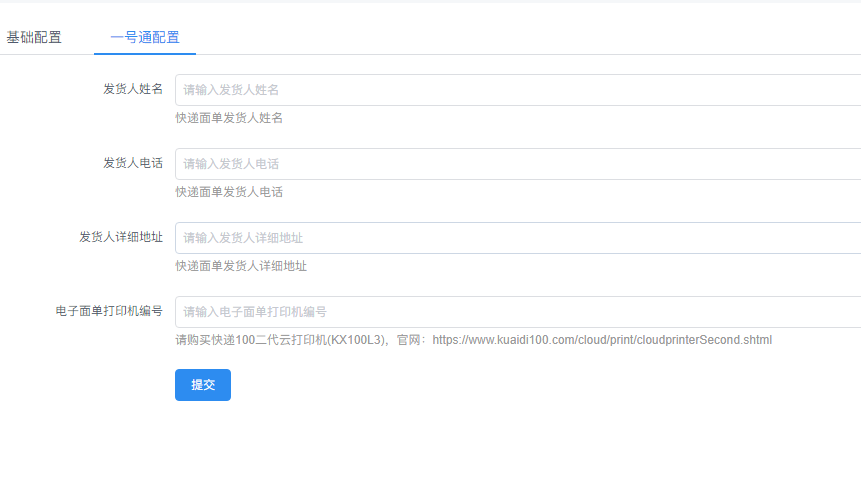Screen dimensions: 861x485
Task: Select the 一号通配置 tab
Action: 145,38
